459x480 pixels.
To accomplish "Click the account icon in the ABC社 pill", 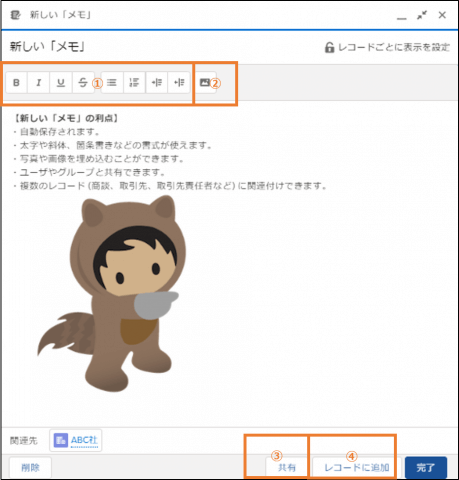I will 61,441.
